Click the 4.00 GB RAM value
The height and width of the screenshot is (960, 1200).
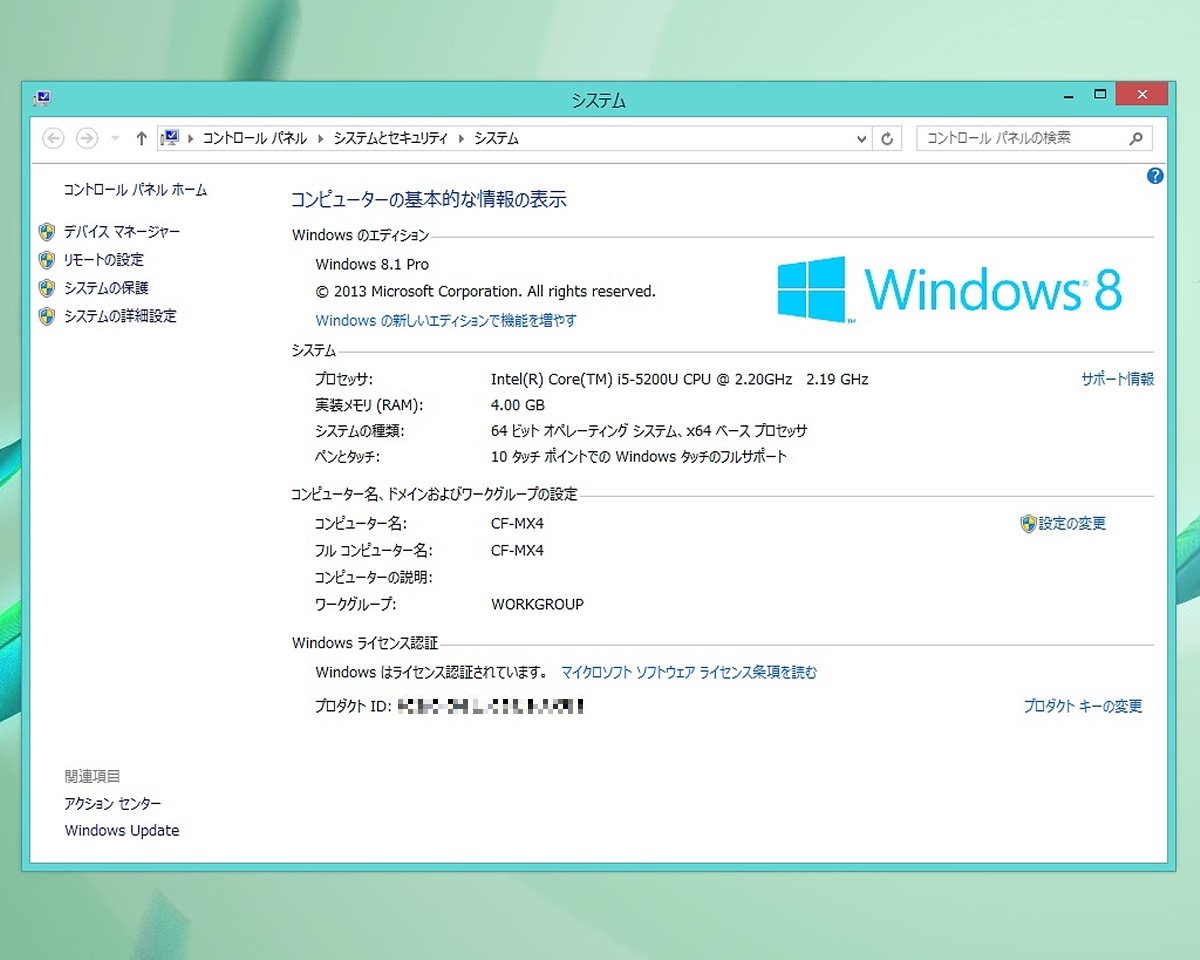click(x=518, y=405)
